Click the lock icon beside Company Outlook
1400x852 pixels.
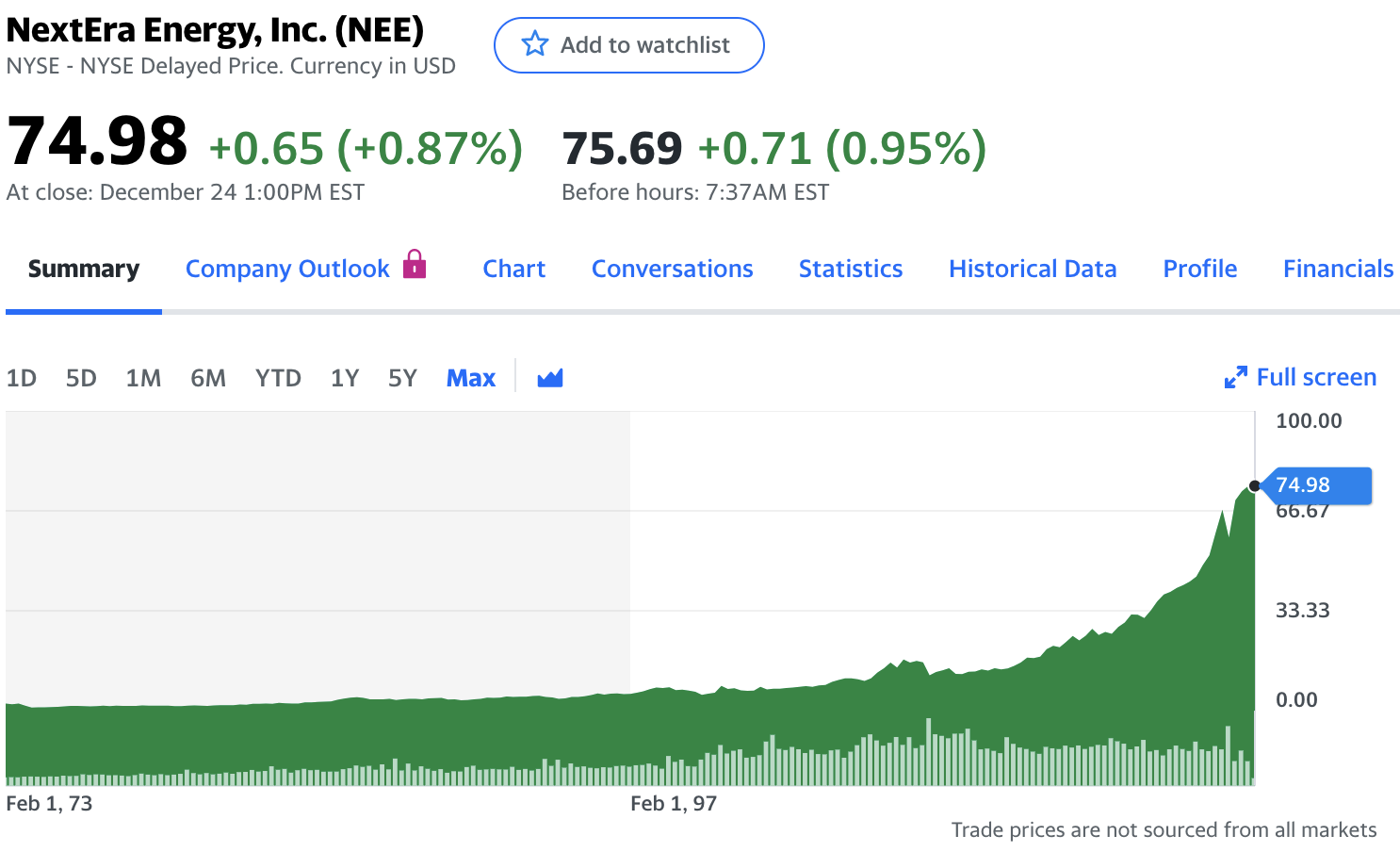415,264
